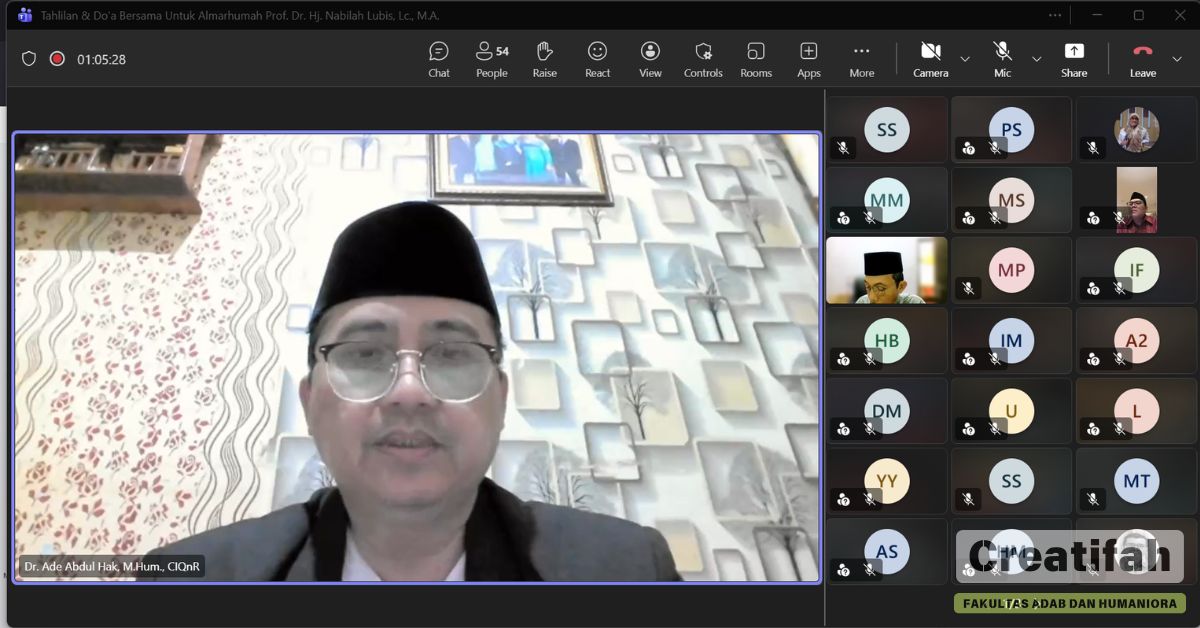Expand Camera options dropdown arrow
The width and height of the screenshot is (1200, 628).
[965, 59]
